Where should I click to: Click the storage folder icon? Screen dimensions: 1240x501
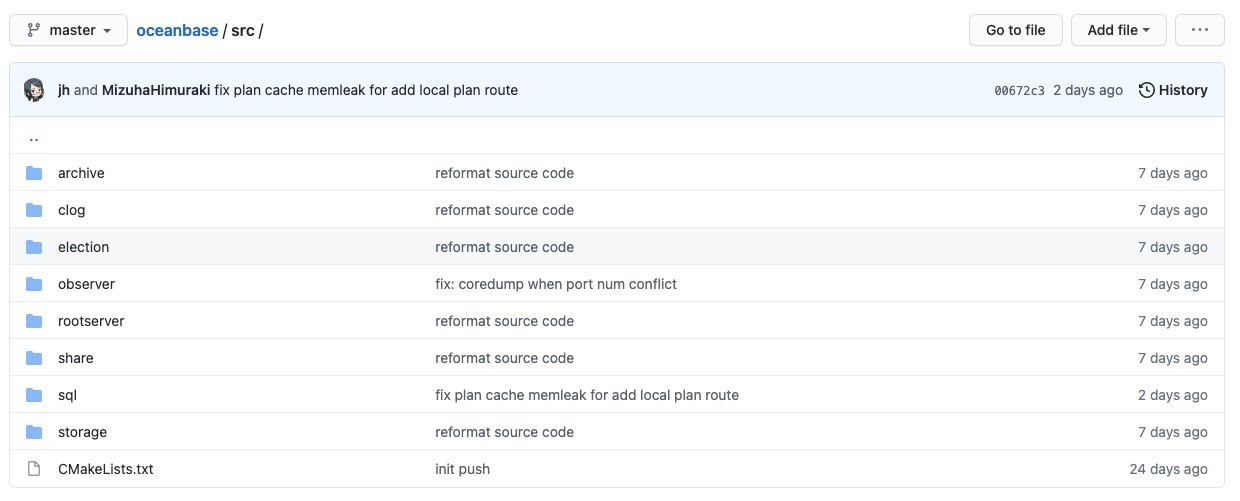34,432
